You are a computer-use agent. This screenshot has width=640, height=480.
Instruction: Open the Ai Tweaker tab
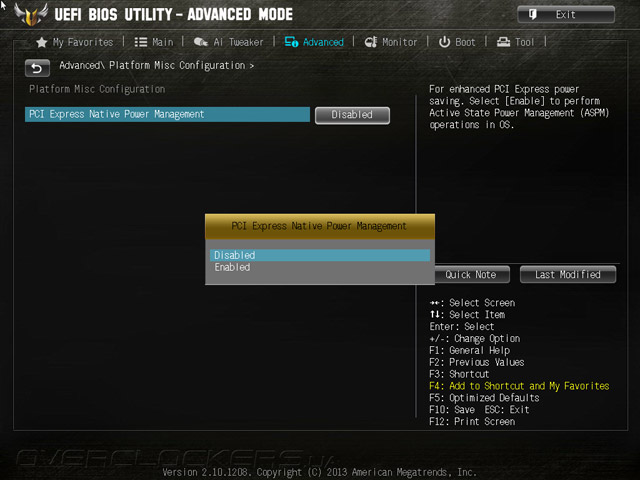pos(228,42)
